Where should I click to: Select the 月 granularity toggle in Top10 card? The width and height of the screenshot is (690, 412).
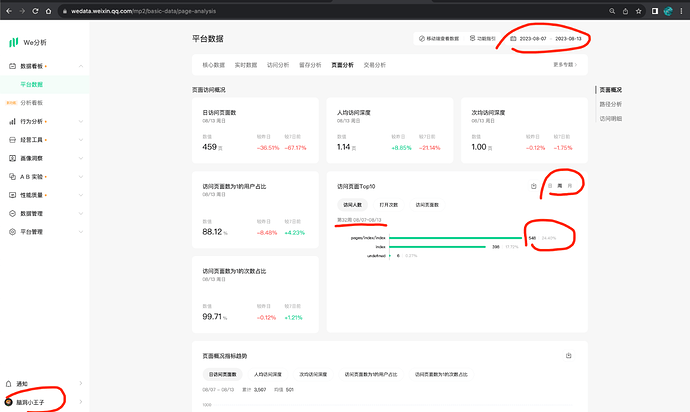tap(569, 186)
